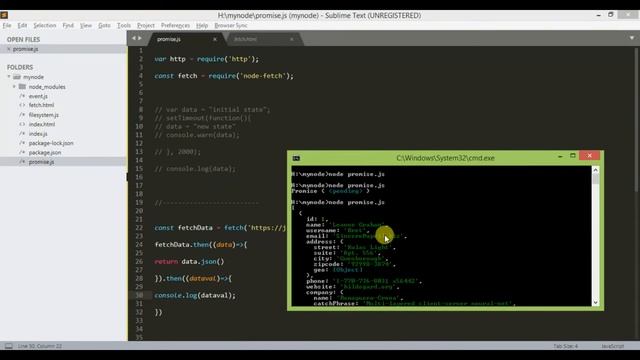Click the OPEN FILES sidebar heading
This screenshot has width=640, height=360.
click(x=23, y=40)
